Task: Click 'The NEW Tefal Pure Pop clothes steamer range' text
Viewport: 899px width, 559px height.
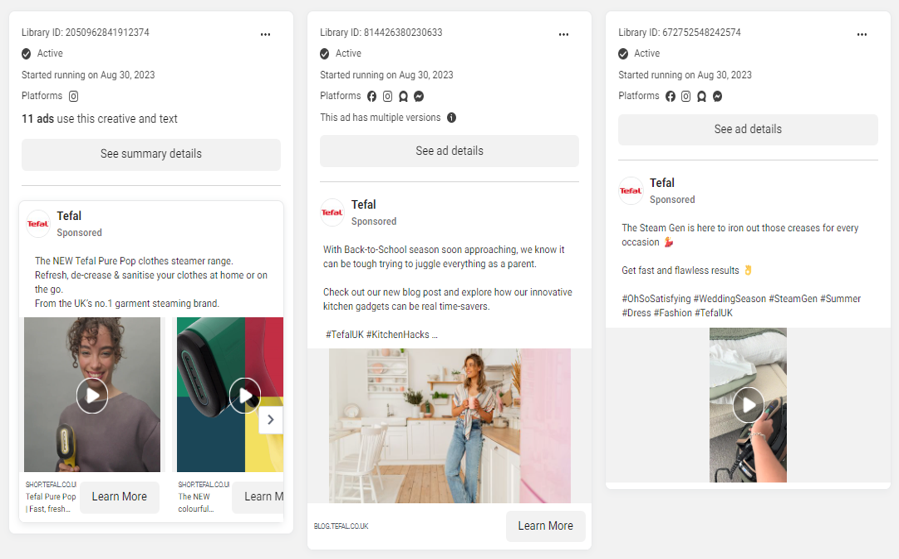Action: pos(134,261)
